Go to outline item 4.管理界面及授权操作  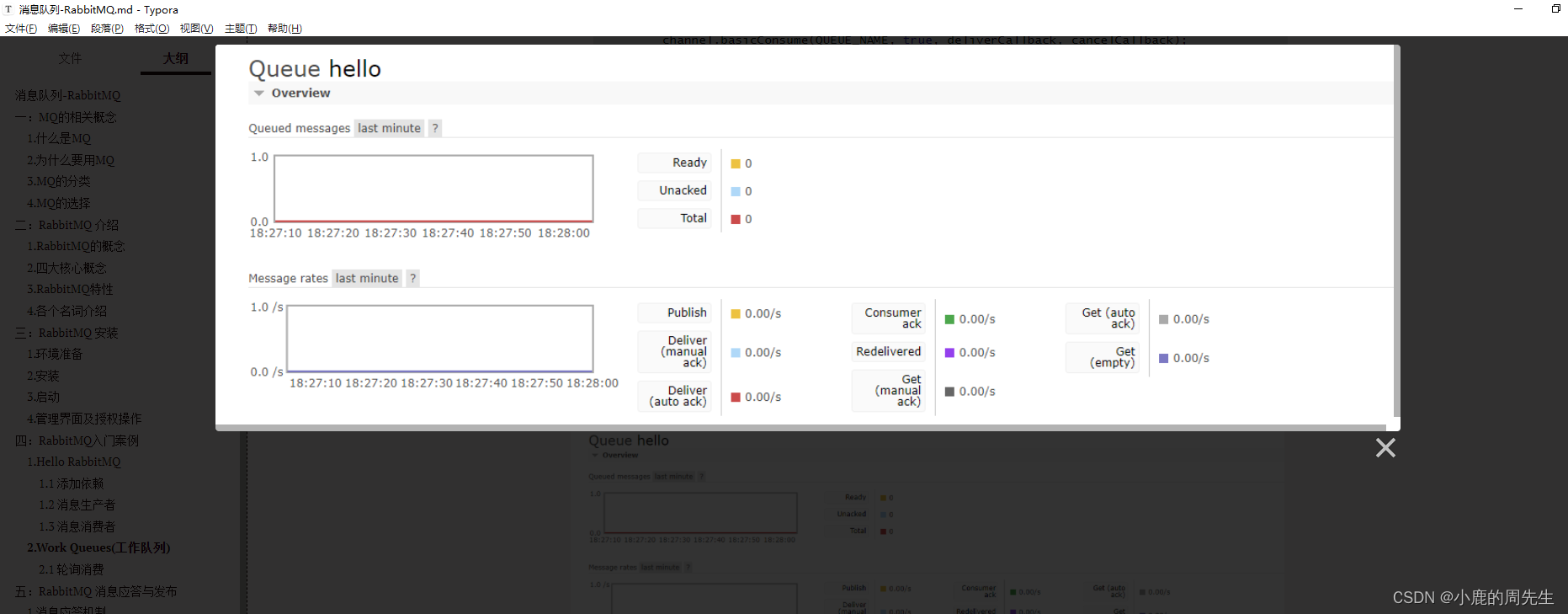tap(84, 419)
